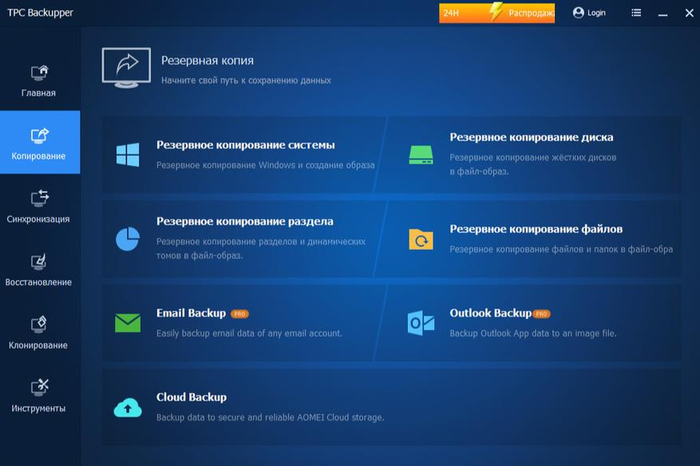Viewport: 700px width, 466px height.
Task: Open the Инструменты tools icon
Action: click(39, 389)
